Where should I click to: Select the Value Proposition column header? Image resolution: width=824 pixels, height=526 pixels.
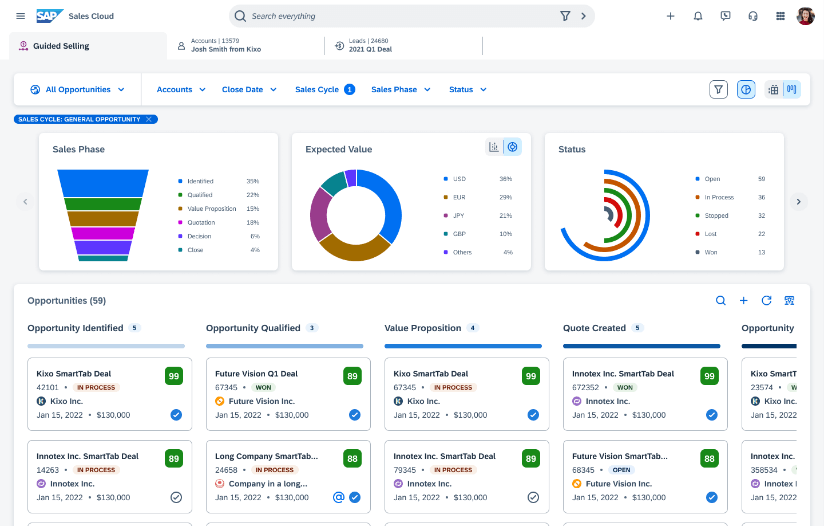tap(423, 328)
